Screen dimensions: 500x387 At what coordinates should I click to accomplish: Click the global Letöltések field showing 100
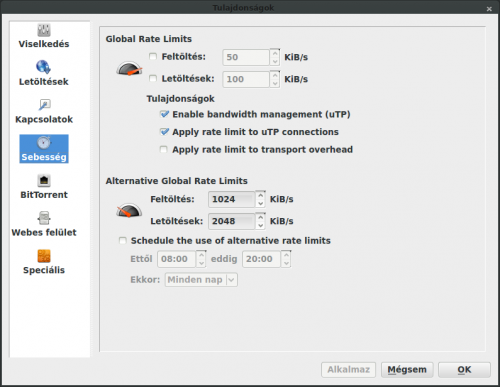(246, 79)
